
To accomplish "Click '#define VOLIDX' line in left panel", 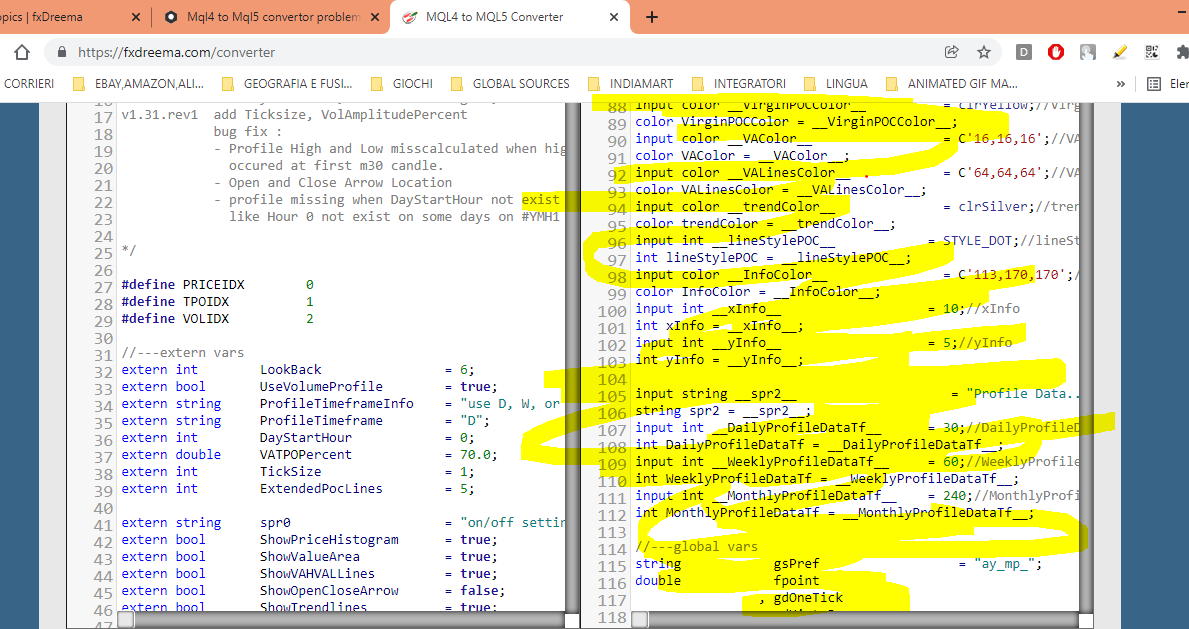I will coord(218,319).
